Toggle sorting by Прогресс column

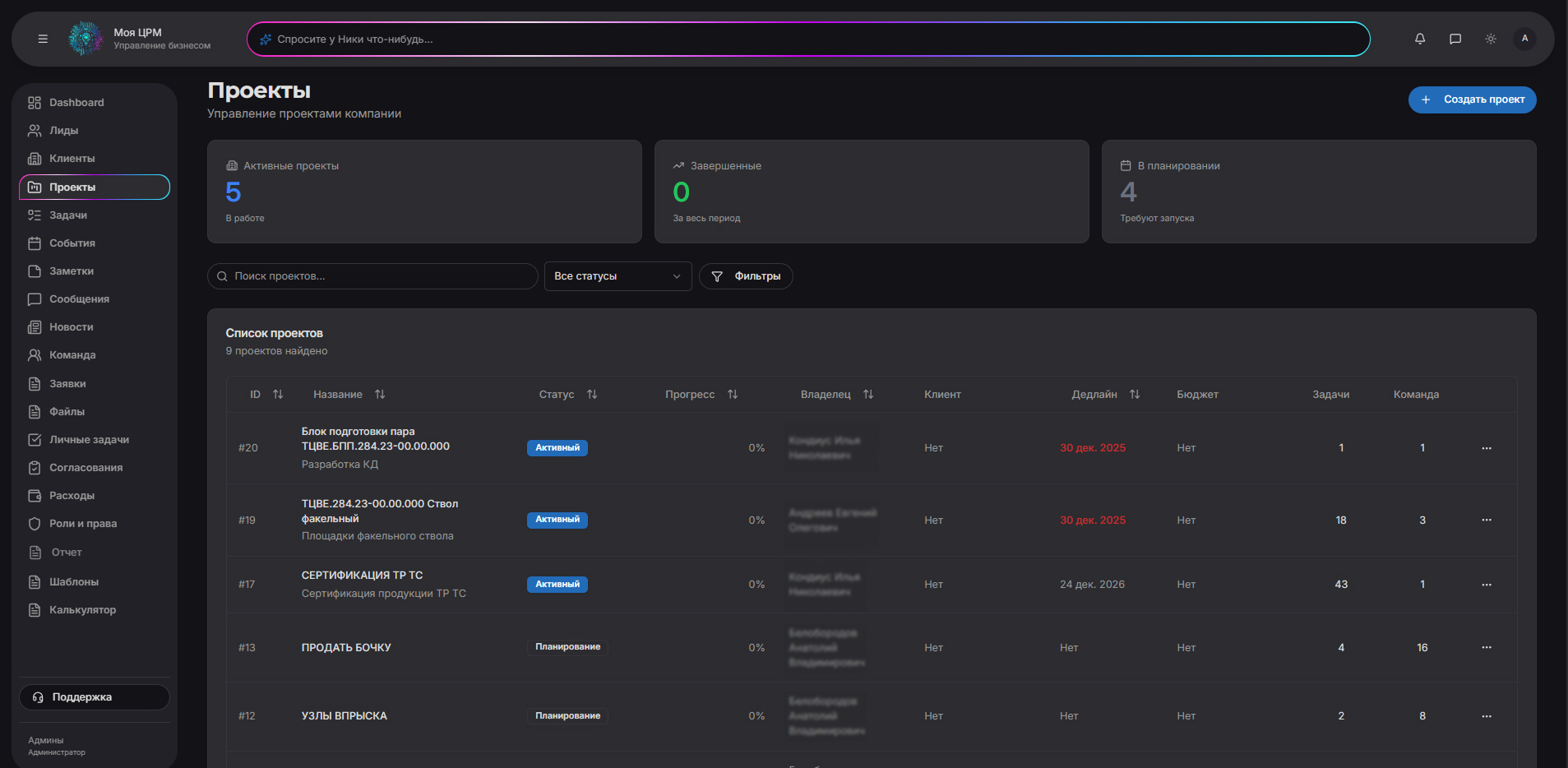point(732,395)
